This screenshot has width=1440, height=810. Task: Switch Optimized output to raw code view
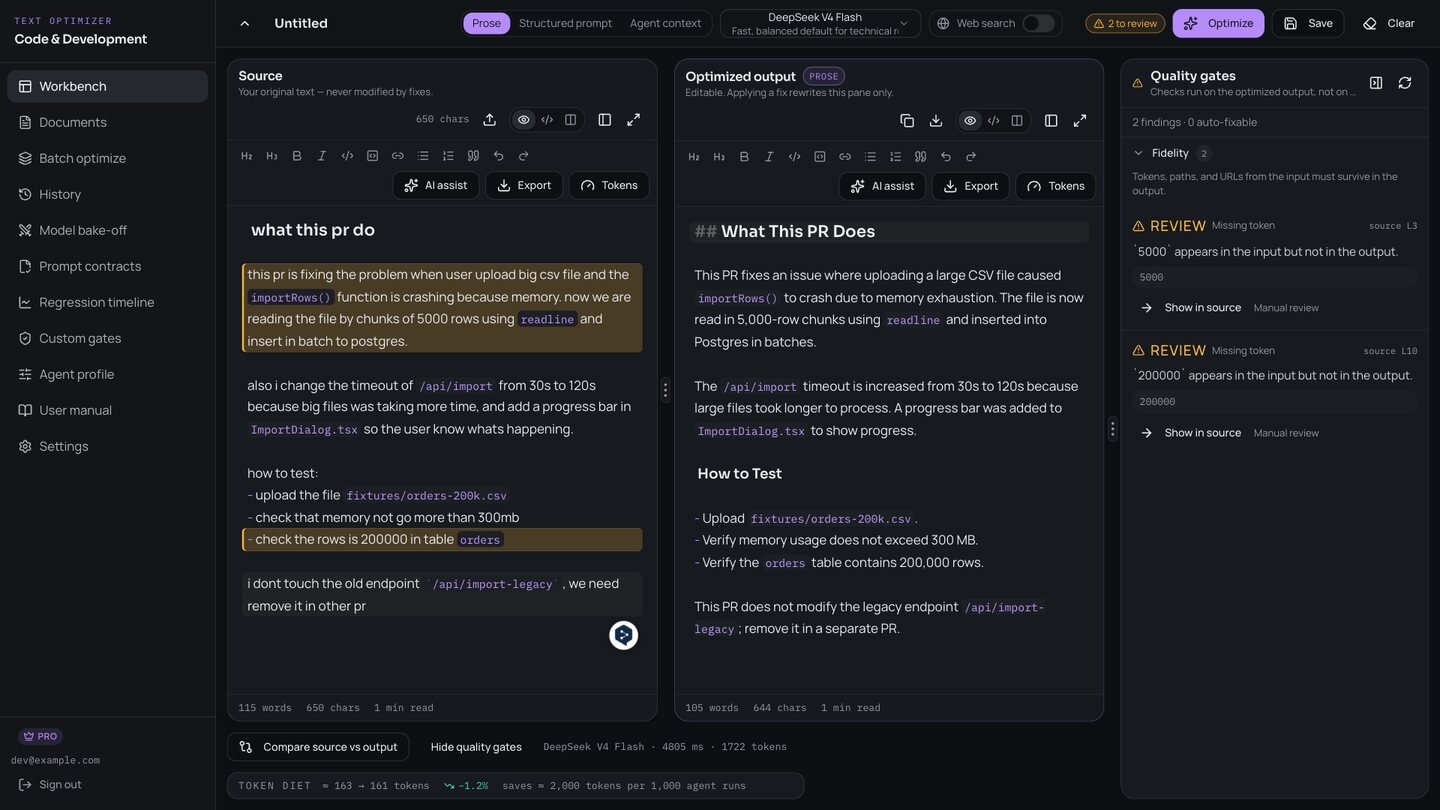[x=993, y=120]
